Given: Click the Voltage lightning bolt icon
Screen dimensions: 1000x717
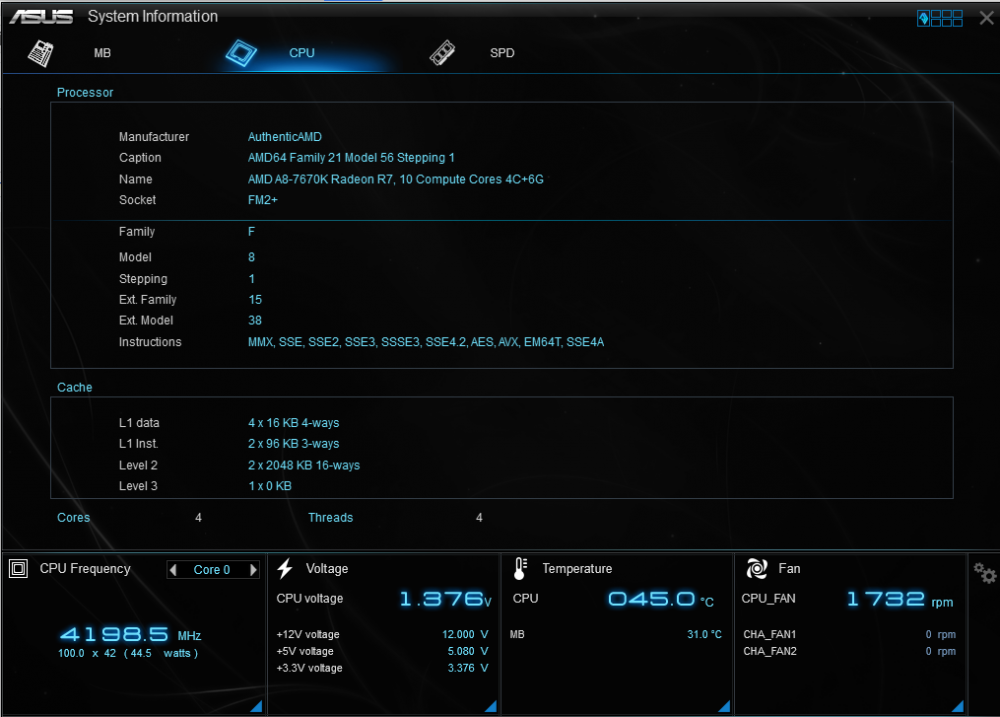Looking at the screenshot, I should (x=285, y=568).
